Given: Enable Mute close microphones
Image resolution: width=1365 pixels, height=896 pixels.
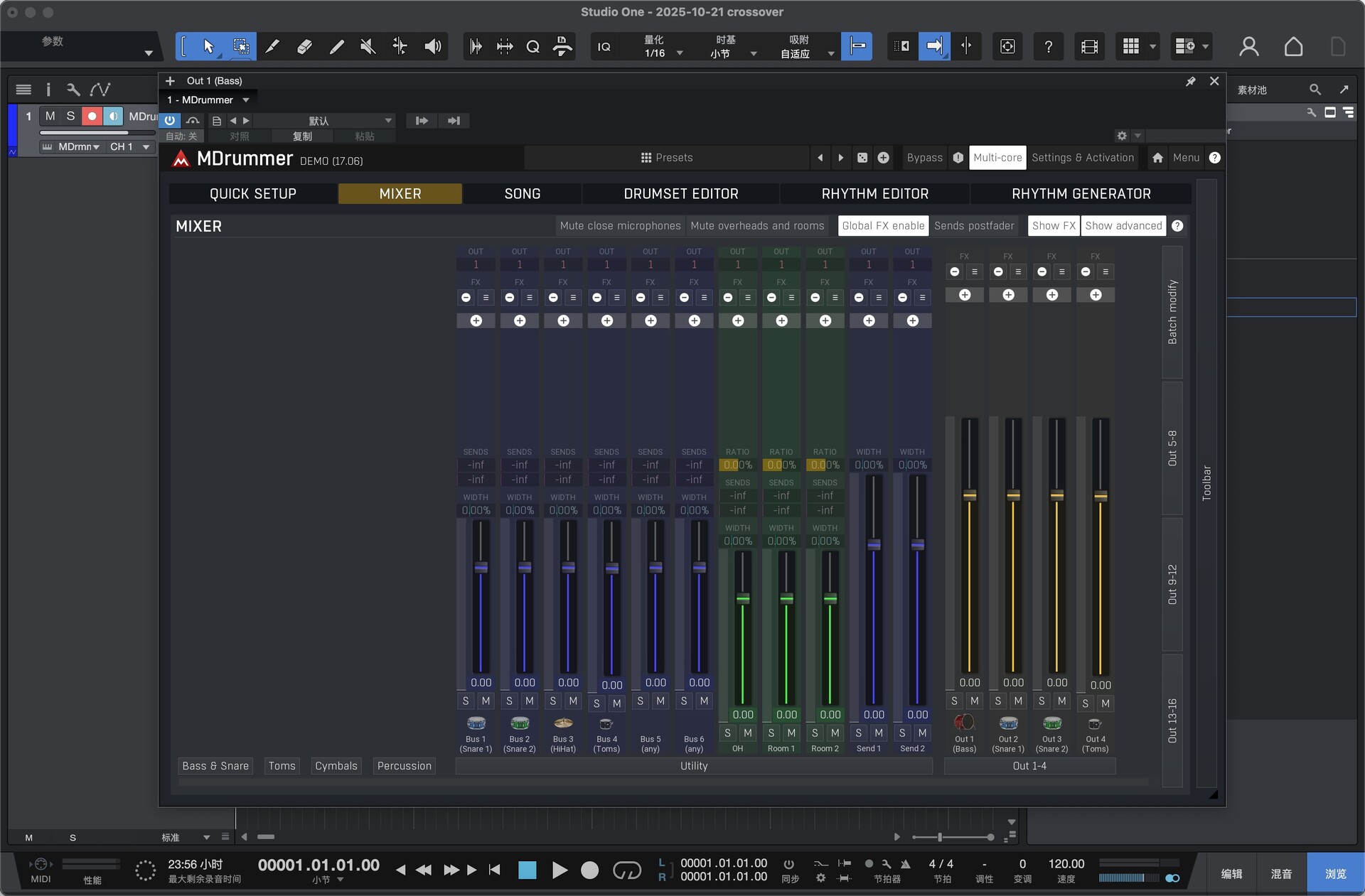Looking at the screenshot, I should [620, 226].
